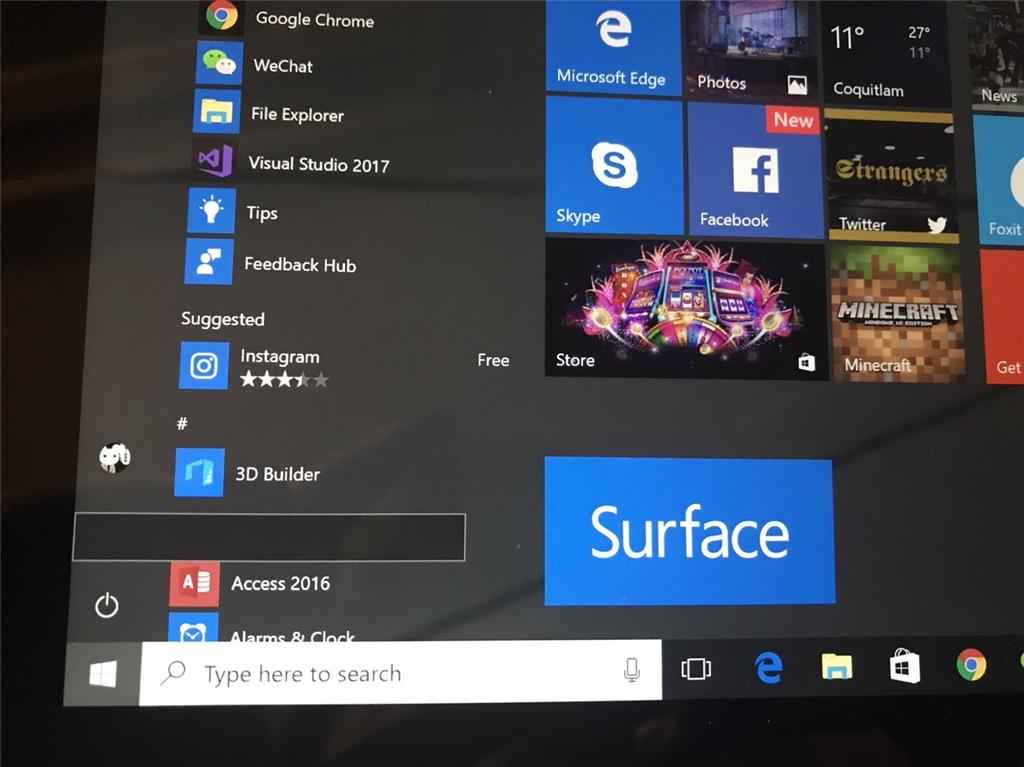This screenshot has width=1024, height=767.
Task: Open the Store tile
Action: pos(686,308)
